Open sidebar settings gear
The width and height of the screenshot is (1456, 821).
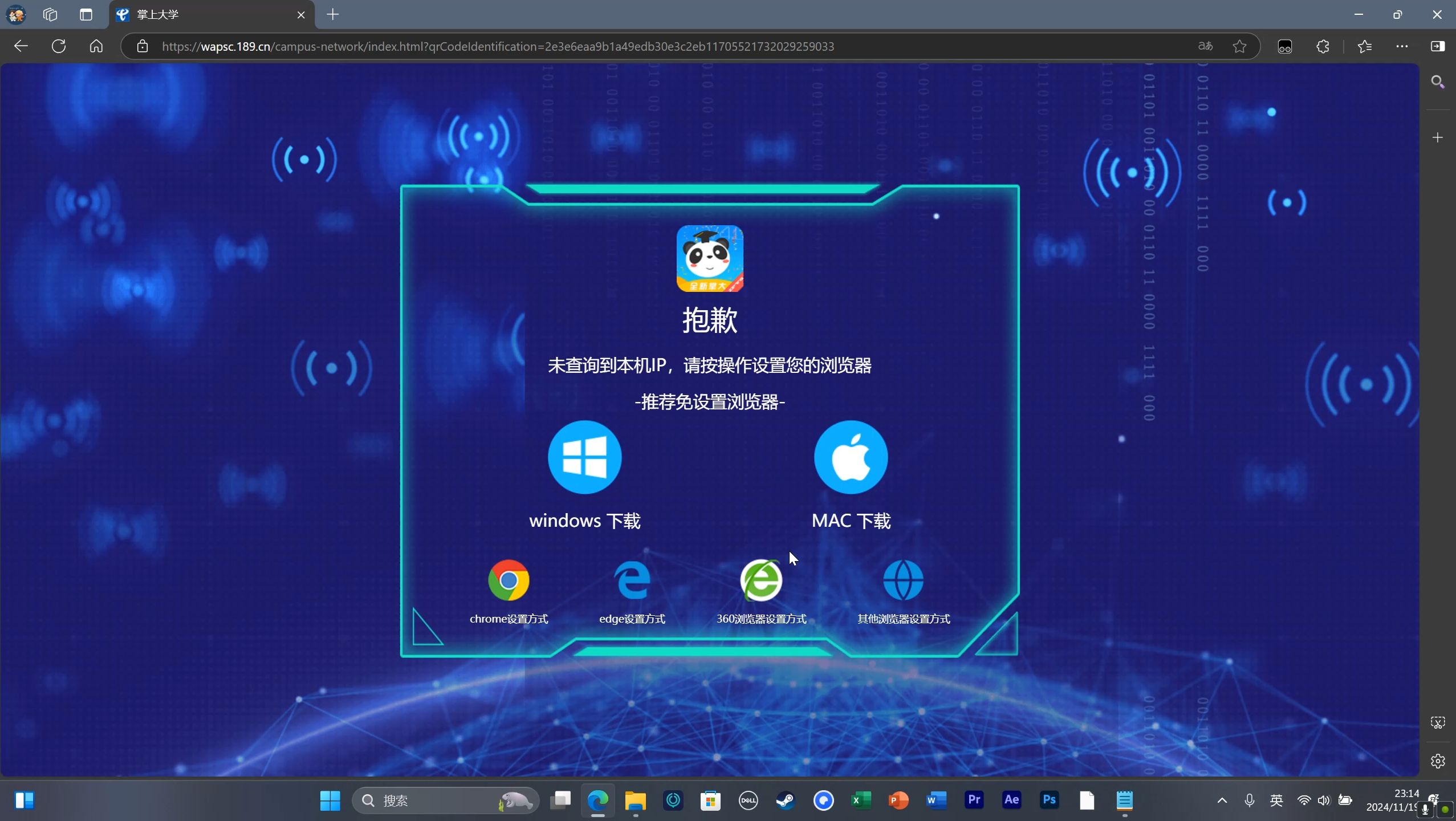coord(1438,761)
